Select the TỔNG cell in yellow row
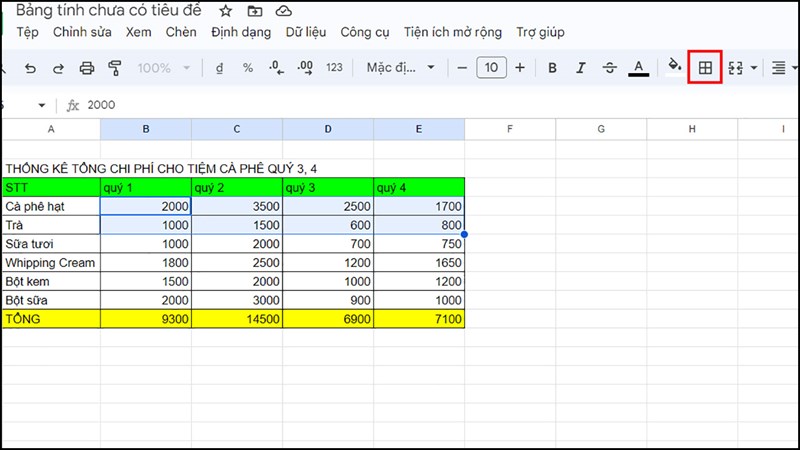Screen dimensions: 800x450 click(x=52, y=319)
